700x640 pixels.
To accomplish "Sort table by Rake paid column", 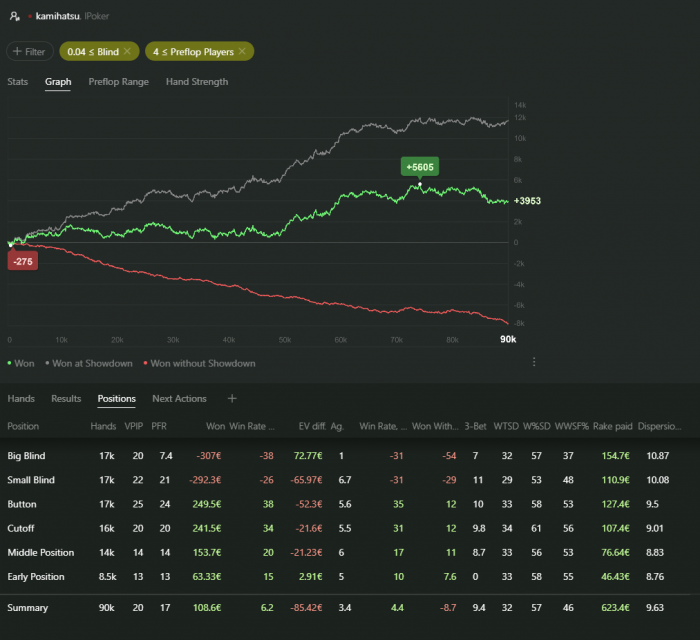I will [611, 426].
